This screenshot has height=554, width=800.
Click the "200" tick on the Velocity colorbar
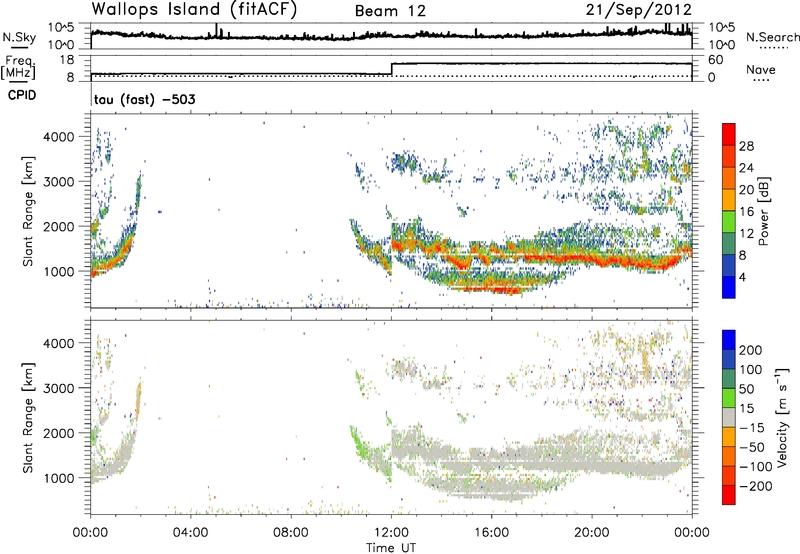pos(751,350)
